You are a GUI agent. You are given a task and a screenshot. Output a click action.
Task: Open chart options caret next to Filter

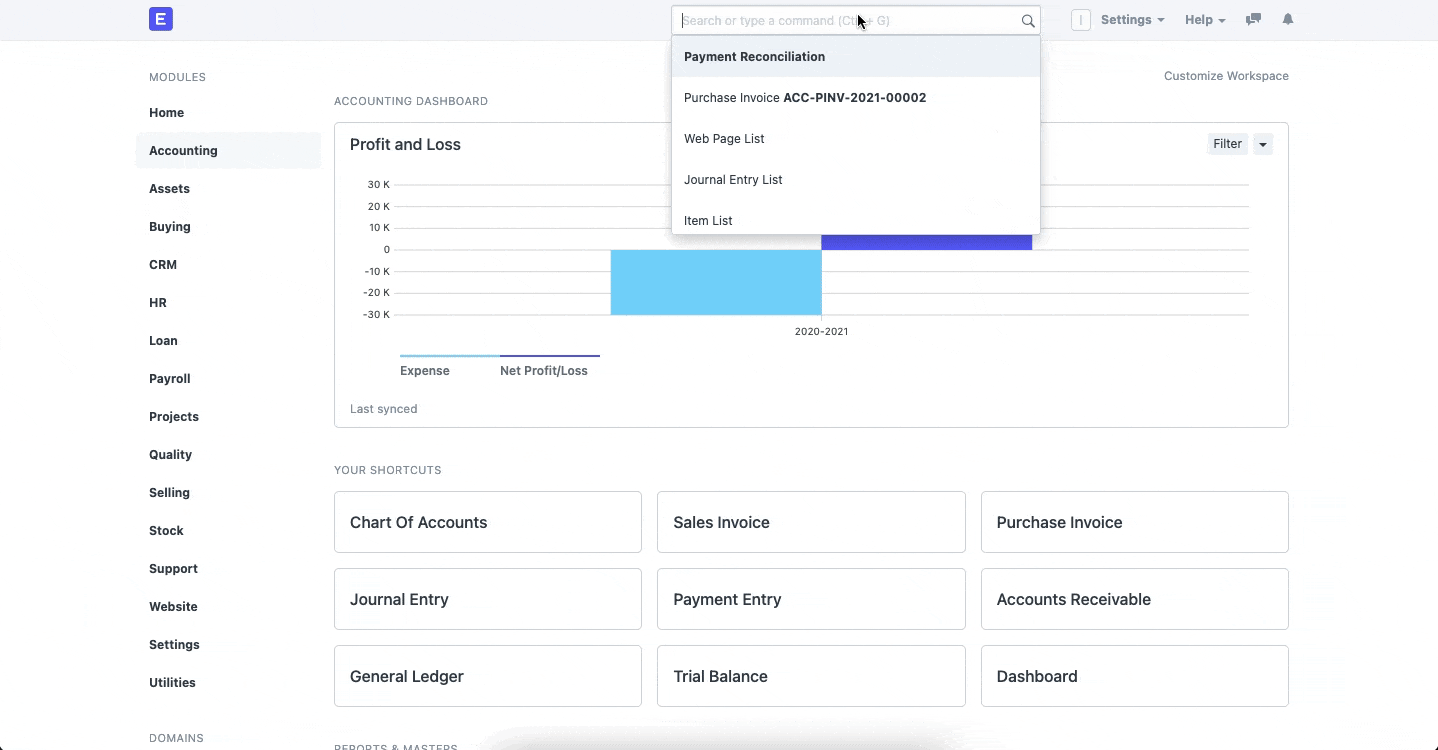(x=1263, y=144)
